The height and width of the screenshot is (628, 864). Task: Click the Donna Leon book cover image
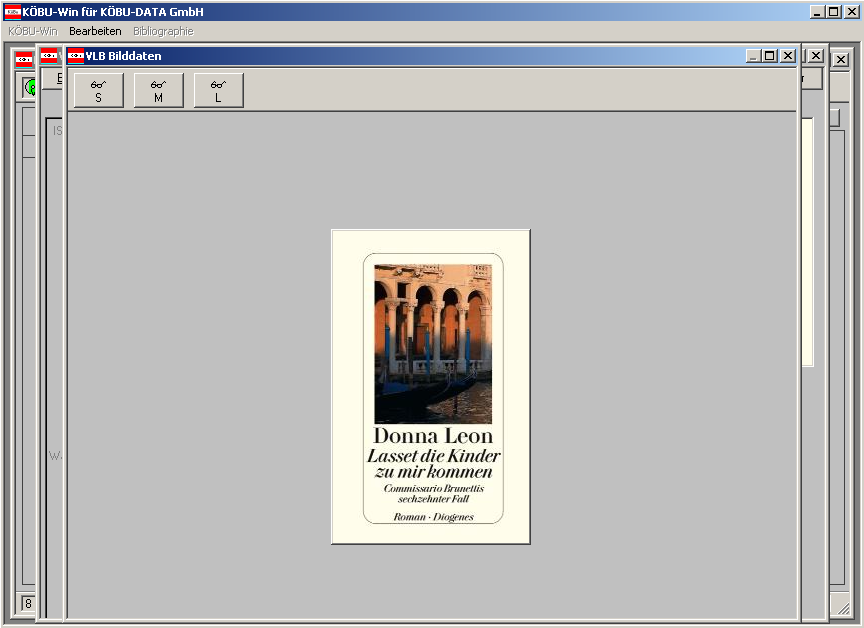tap(431, 387)
